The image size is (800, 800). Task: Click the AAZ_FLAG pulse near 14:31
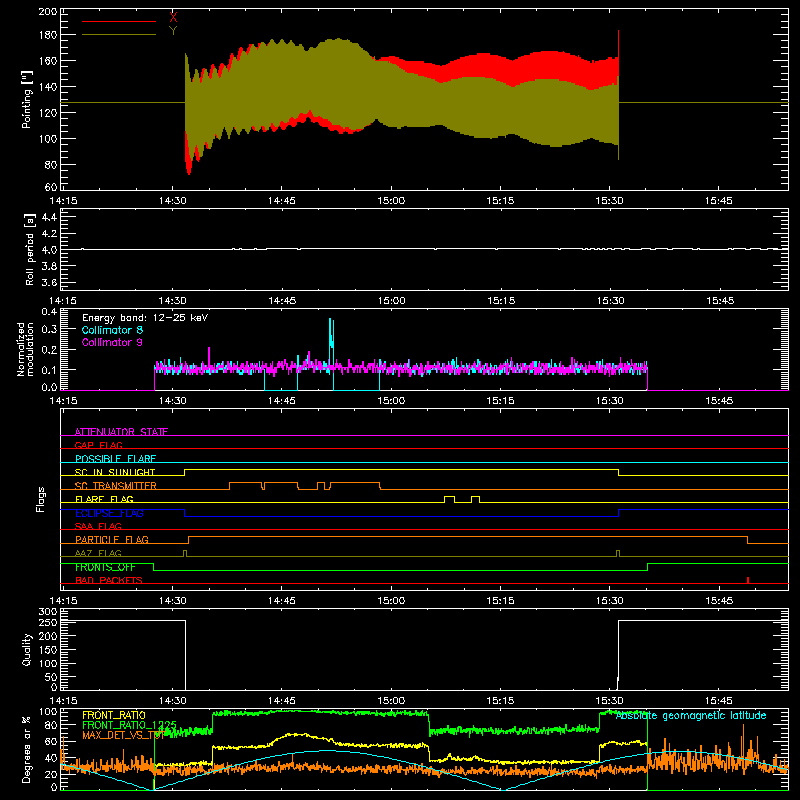click(x=185, y=553)
